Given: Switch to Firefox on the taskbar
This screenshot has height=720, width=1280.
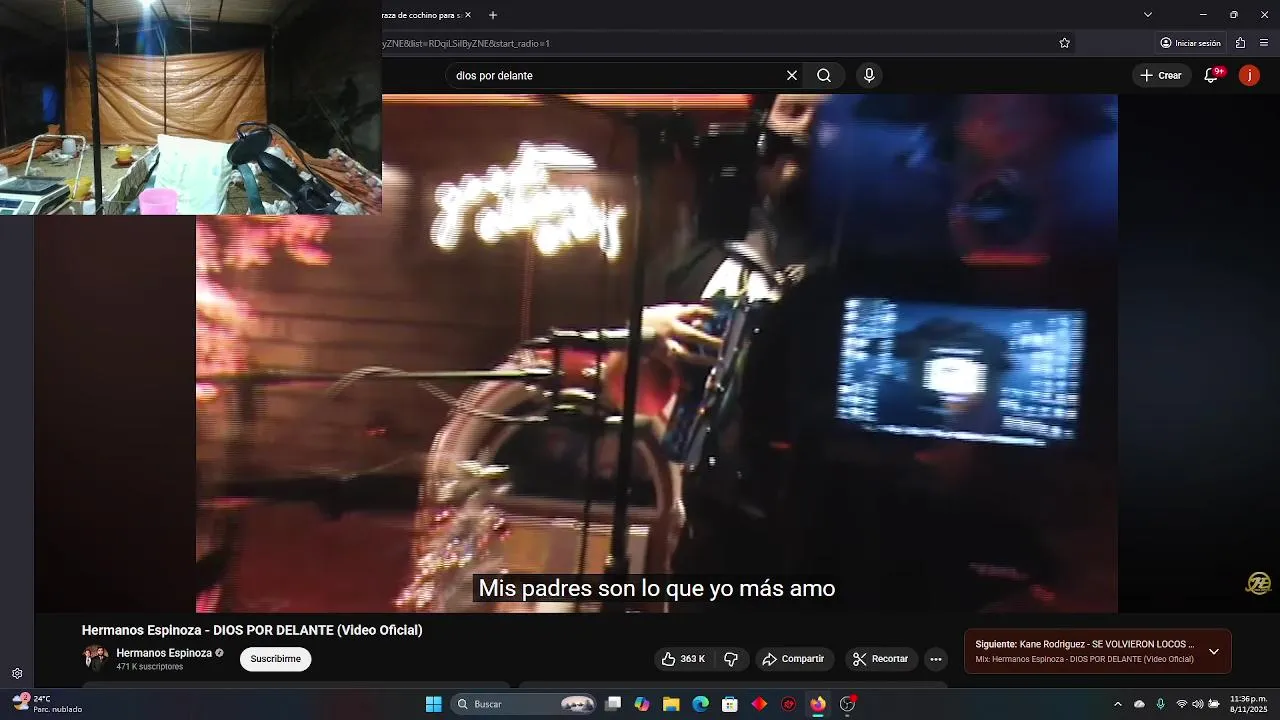Looking at the screenshot, I should pyautogui.click(x=818, y=704).
